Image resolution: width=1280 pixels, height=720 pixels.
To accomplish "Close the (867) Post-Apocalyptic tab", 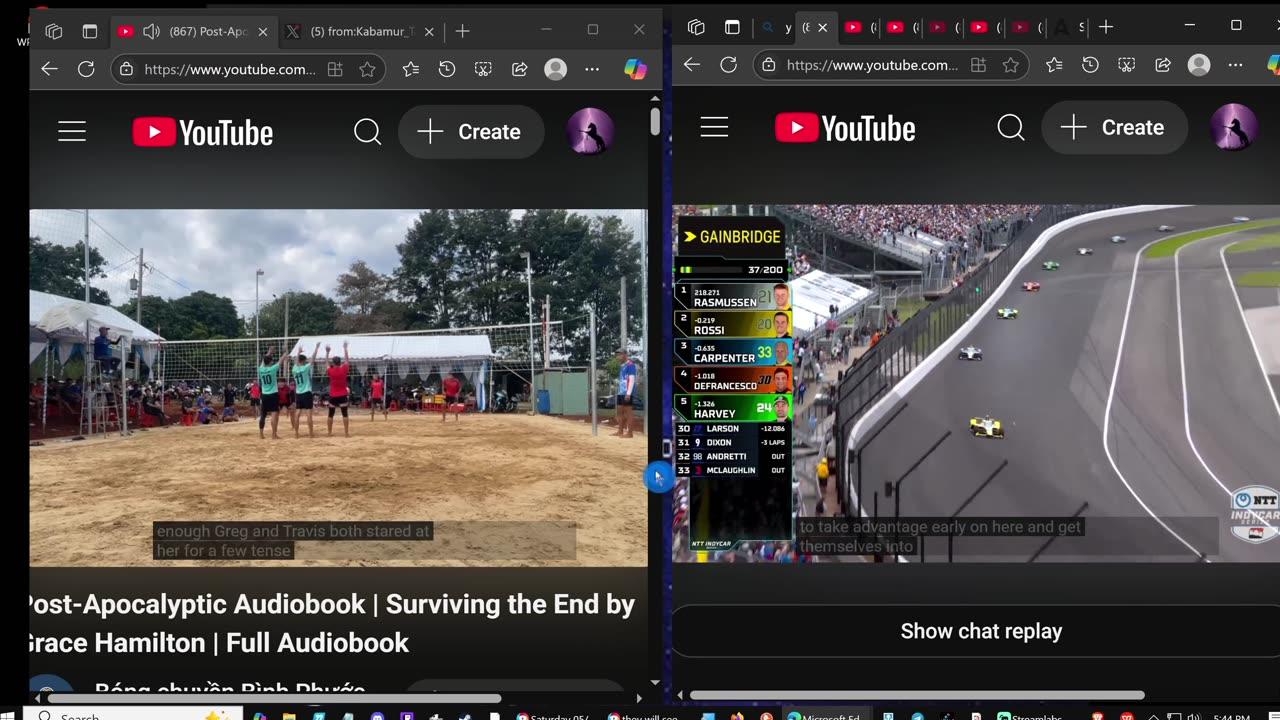I will 263,31.
